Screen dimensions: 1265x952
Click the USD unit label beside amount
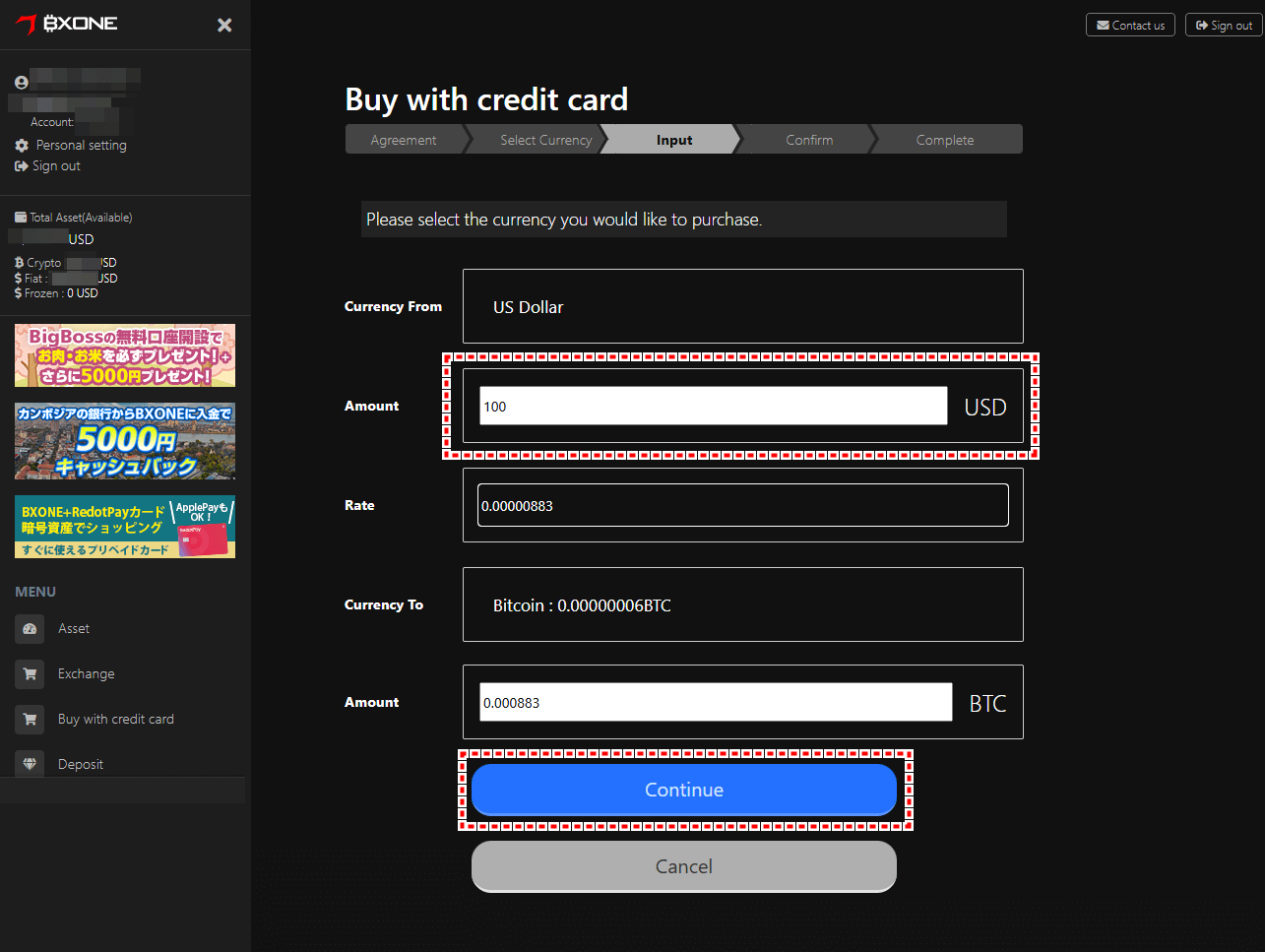(x=985, y=407)
